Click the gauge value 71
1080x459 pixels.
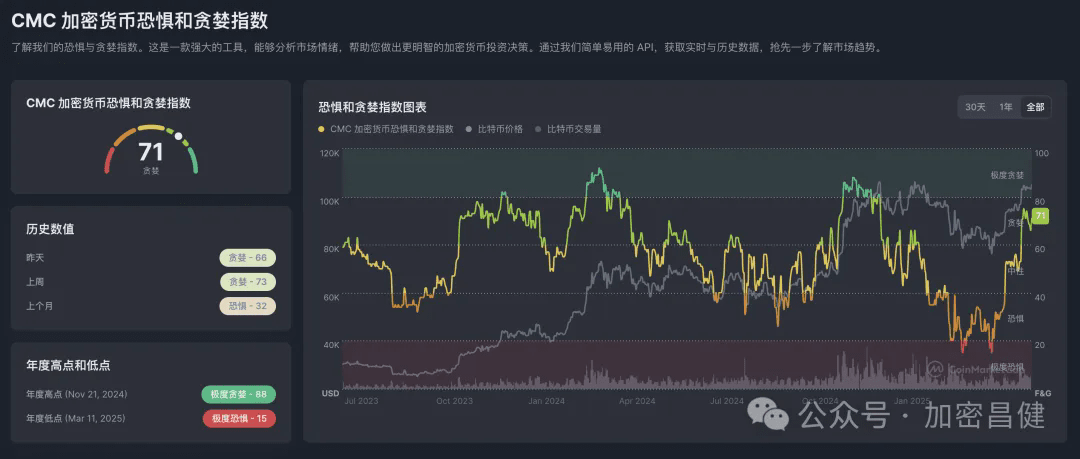pos(151,151)
